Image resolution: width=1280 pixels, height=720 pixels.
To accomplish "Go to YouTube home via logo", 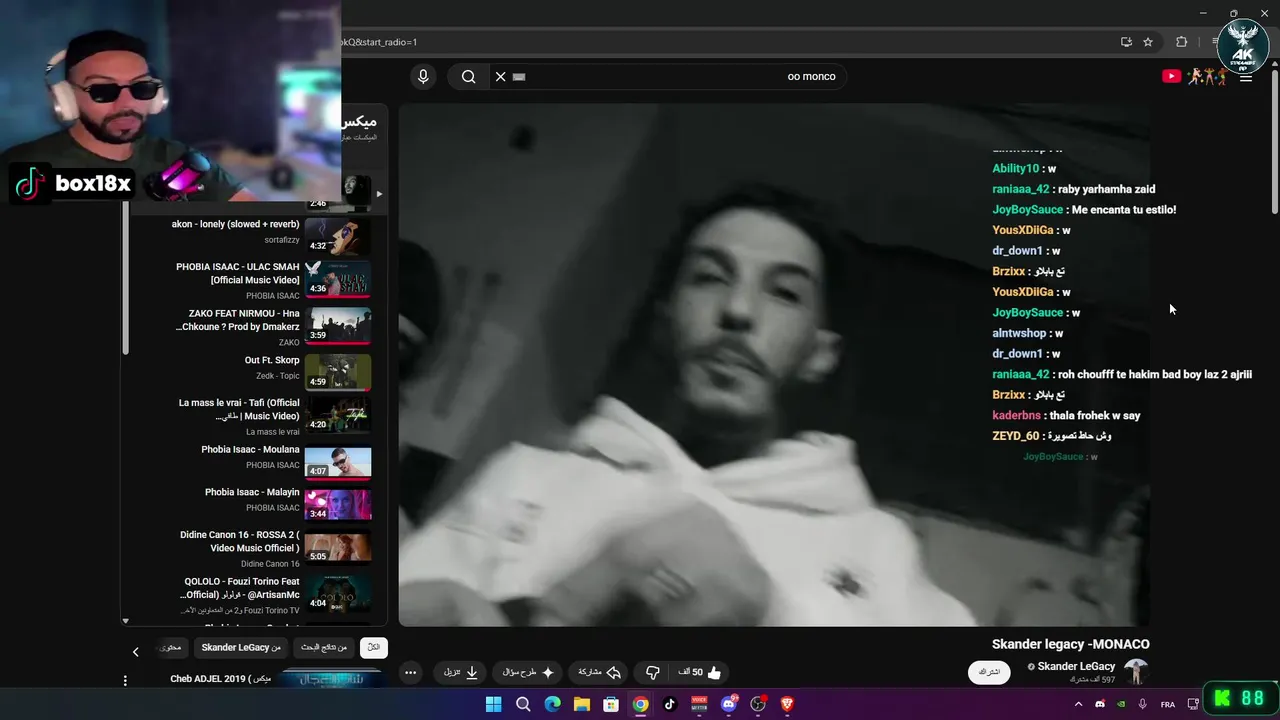I will (1194, 76).
